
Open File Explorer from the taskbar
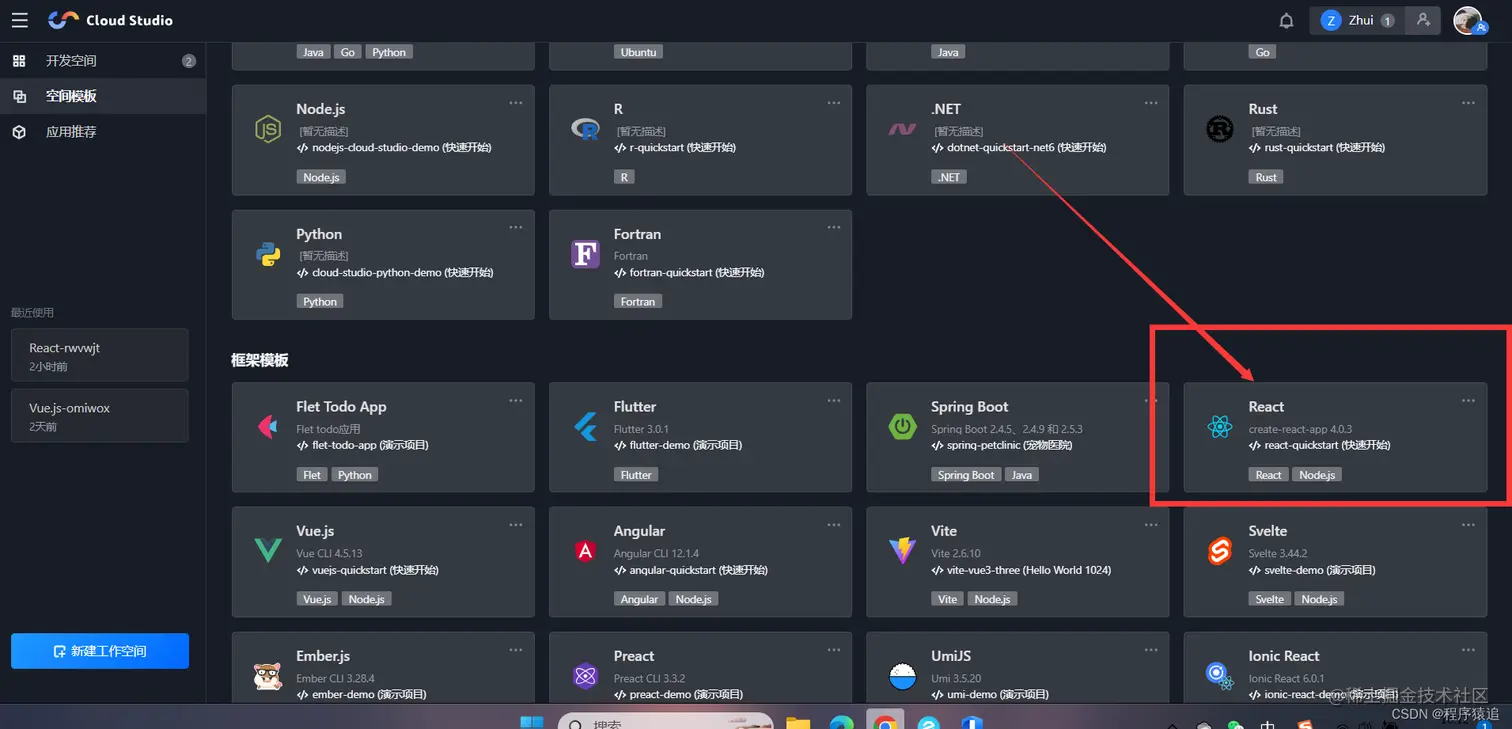(x=797, y=722)
